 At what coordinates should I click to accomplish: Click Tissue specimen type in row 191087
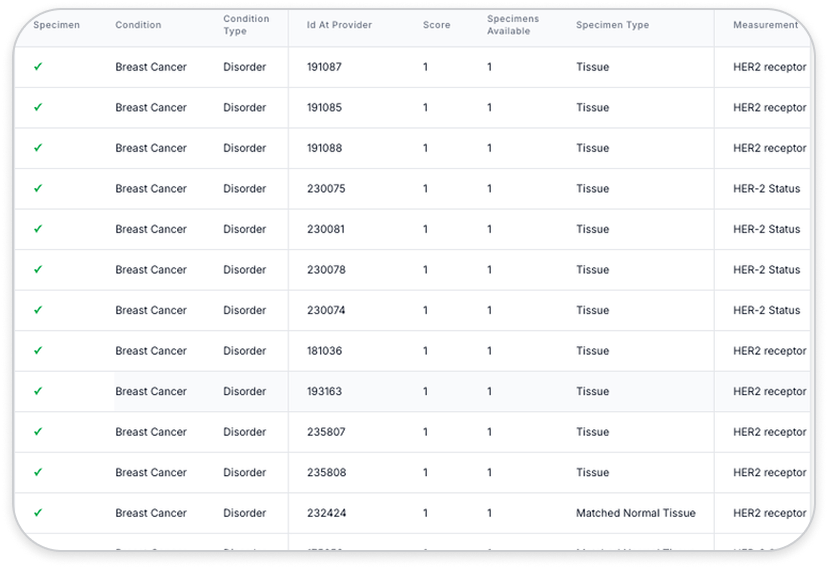[x=592, y=67]
